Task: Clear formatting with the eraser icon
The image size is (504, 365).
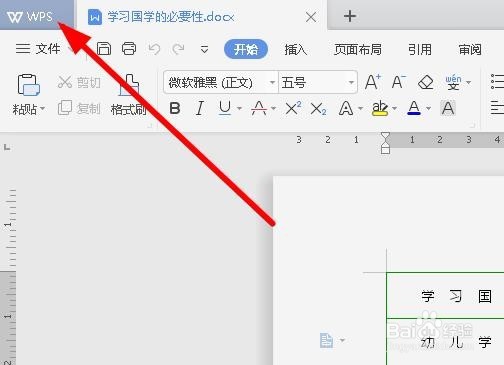Action: click(426, 82)
